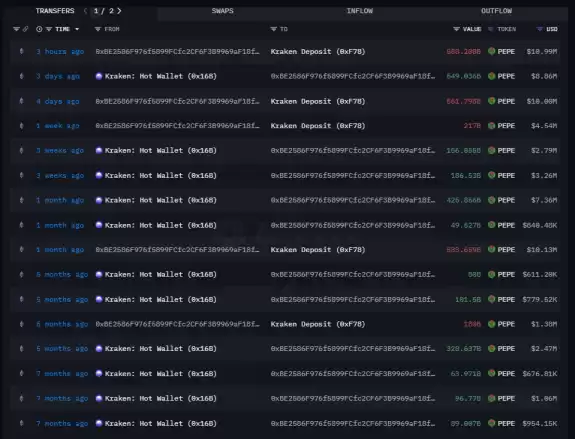Open the FROM column filter

point(98,29)
